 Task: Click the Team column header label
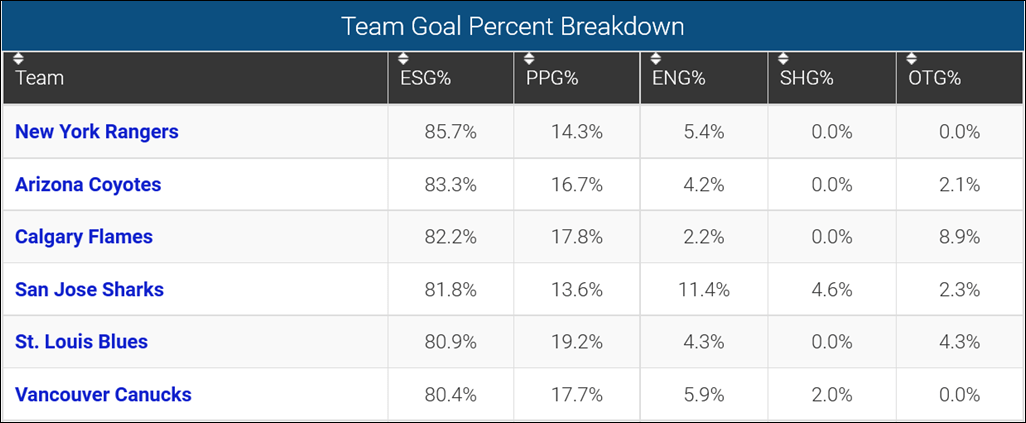pyautogui.click(x=39, y=79)
